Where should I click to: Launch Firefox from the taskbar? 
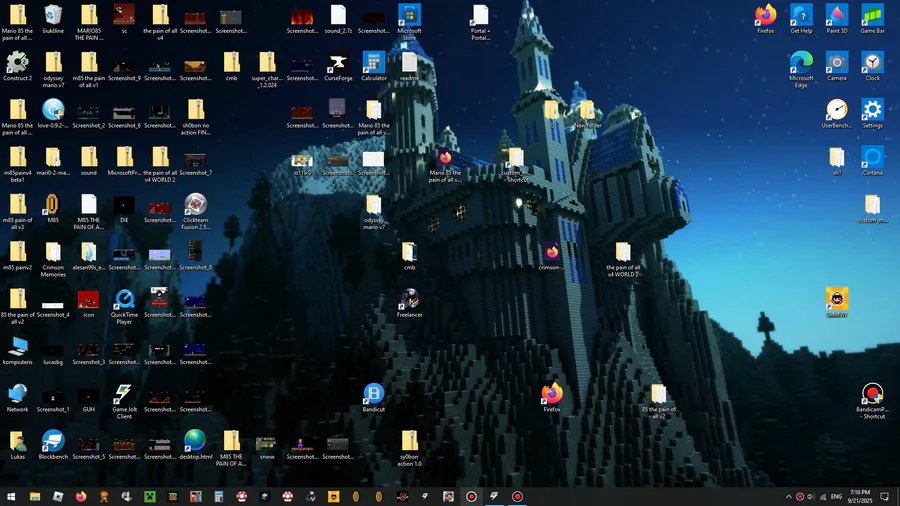point(81,496)
